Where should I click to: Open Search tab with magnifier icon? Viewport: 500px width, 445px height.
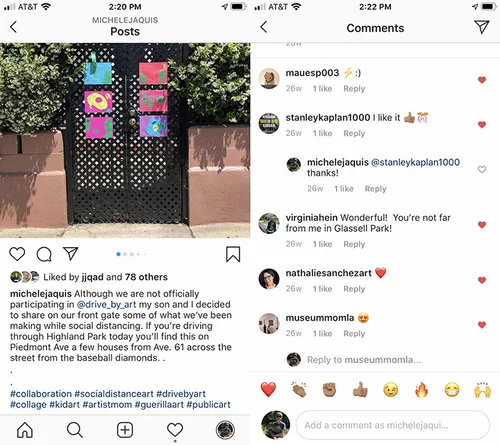(x=75, y=430)
